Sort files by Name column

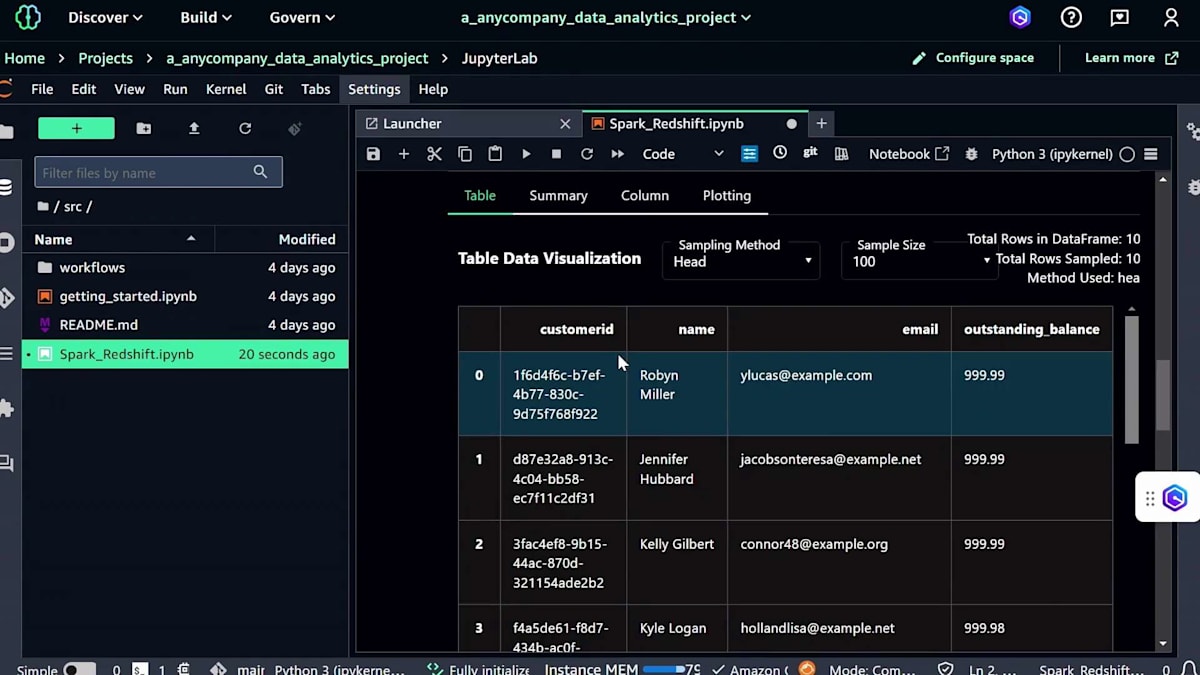pyautogui.click(x=118, y=239)
